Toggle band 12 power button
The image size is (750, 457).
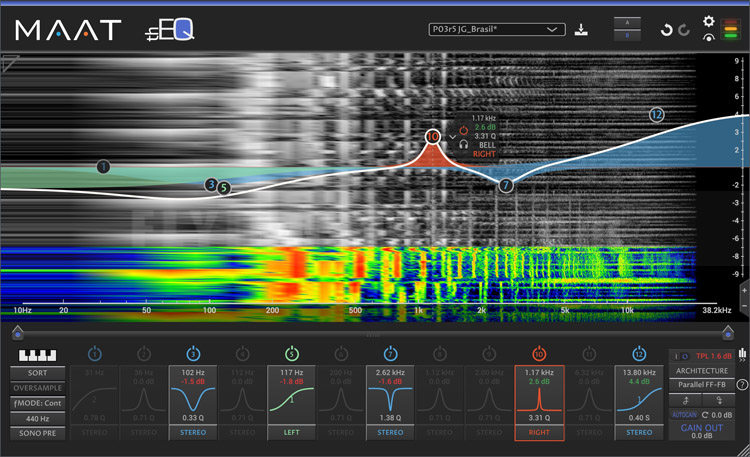639,354
